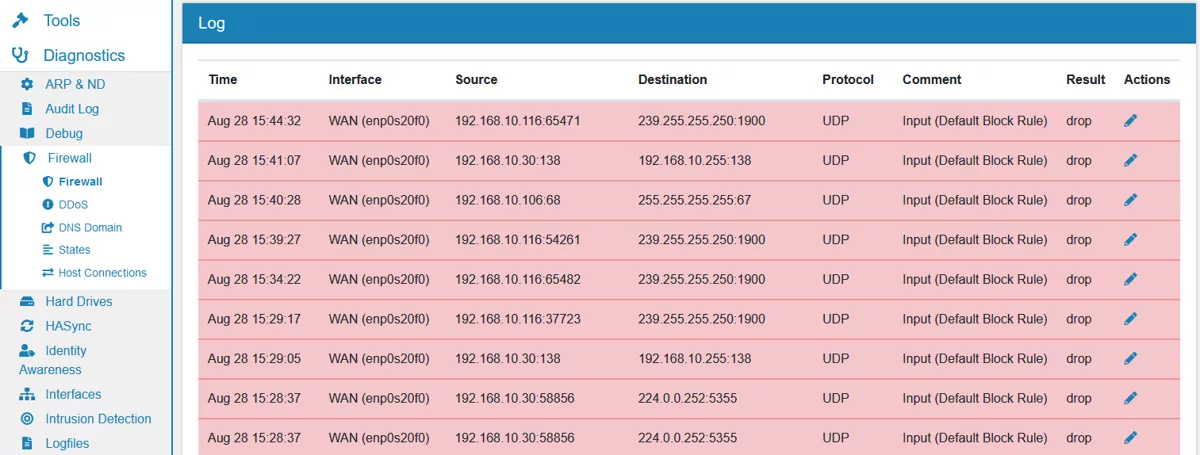Click source 192.168.10.106:68
This screenshot has width=1200, height=455.
[x=508, y=200]
